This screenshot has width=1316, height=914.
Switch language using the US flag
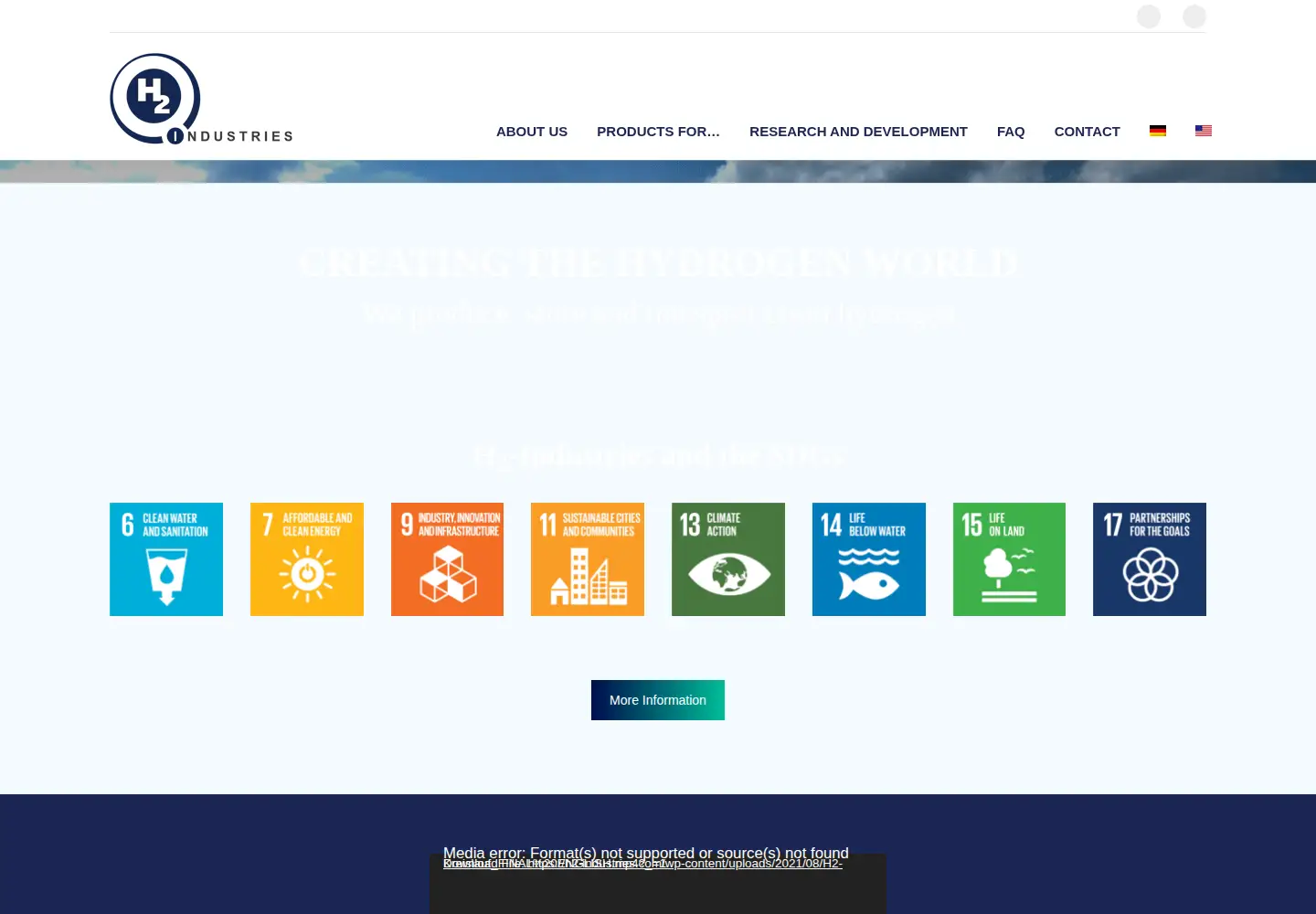[1204, 131]
